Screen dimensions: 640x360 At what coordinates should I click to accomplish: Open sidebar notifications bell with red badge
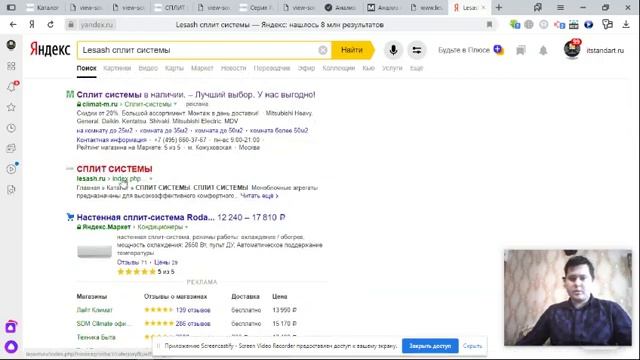tap(11, 87)
